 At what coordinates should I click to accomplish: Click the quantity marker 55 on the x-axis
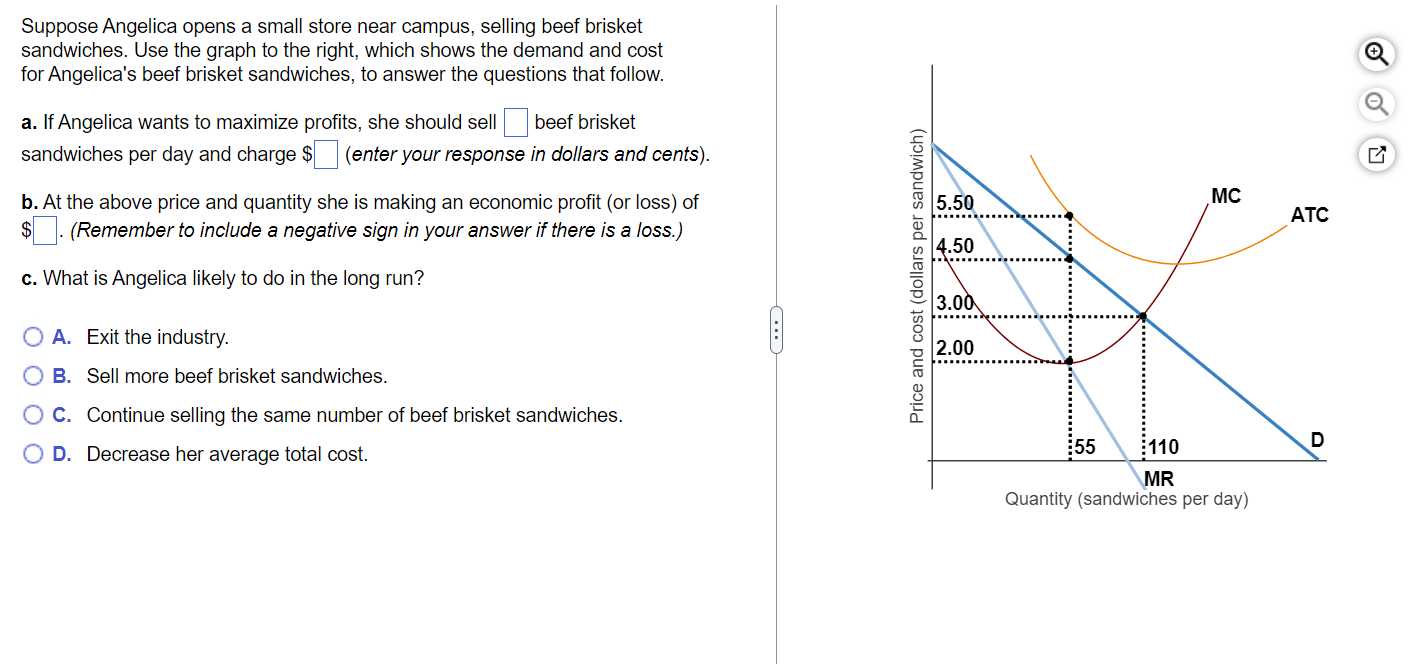(1083, 447)
